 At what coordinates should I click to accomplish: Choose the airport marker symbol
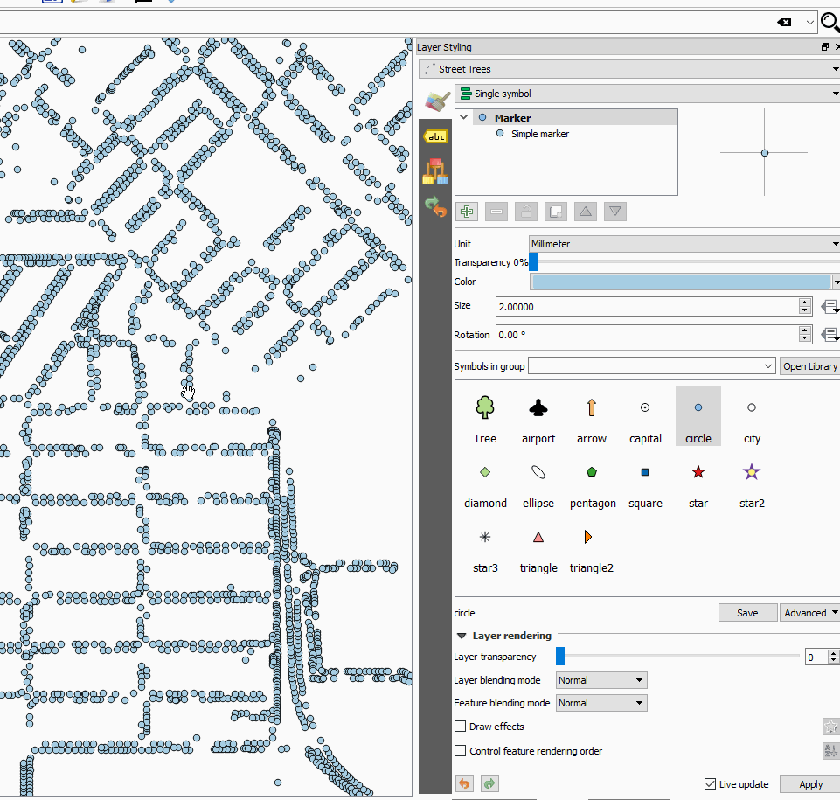tap(538, 408)
